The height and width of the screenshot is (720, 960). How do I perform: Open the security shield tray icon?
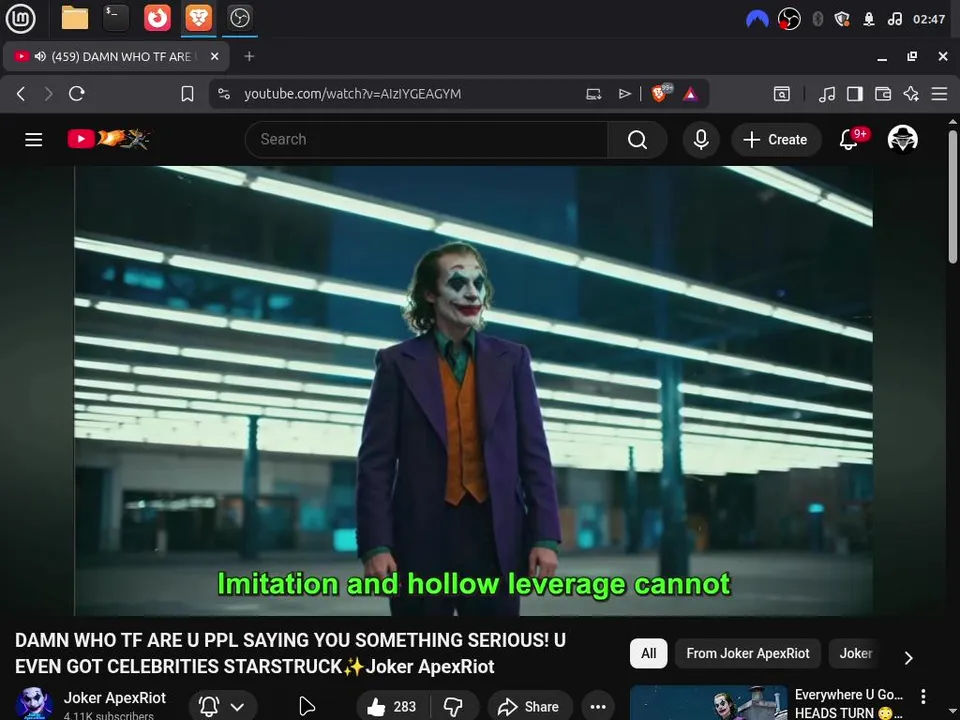842,19
